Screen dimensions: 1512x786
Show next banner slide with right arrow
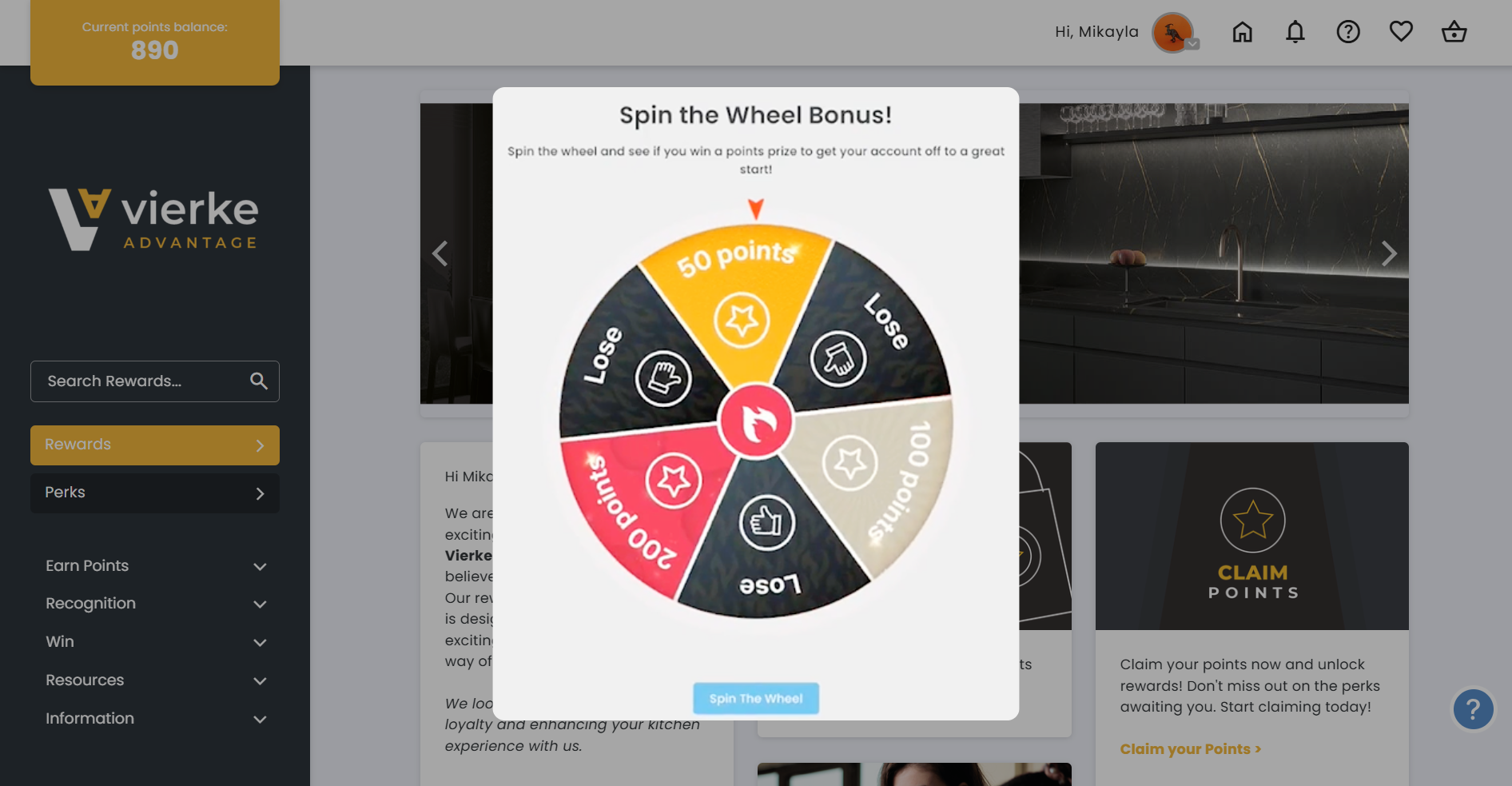(1389, 253)
